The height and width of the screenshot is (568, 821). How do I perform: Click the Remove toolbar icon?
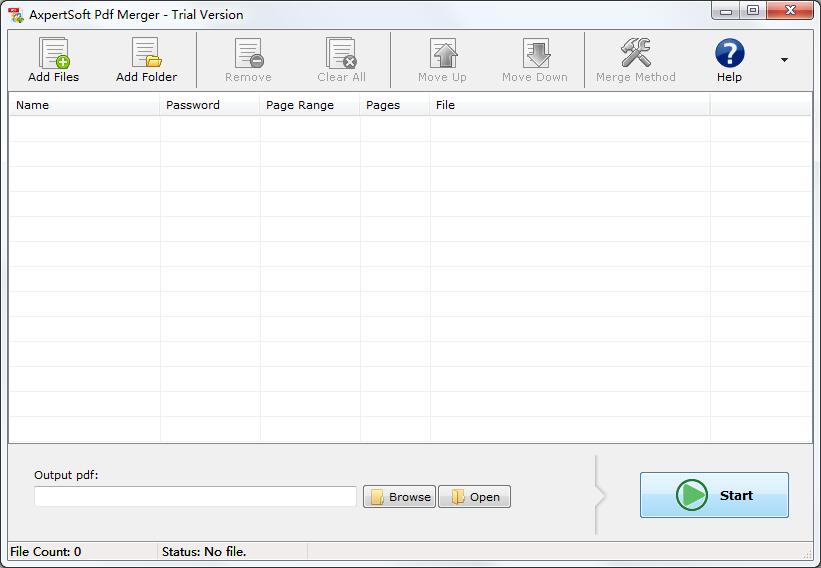(x=249, y=53)
